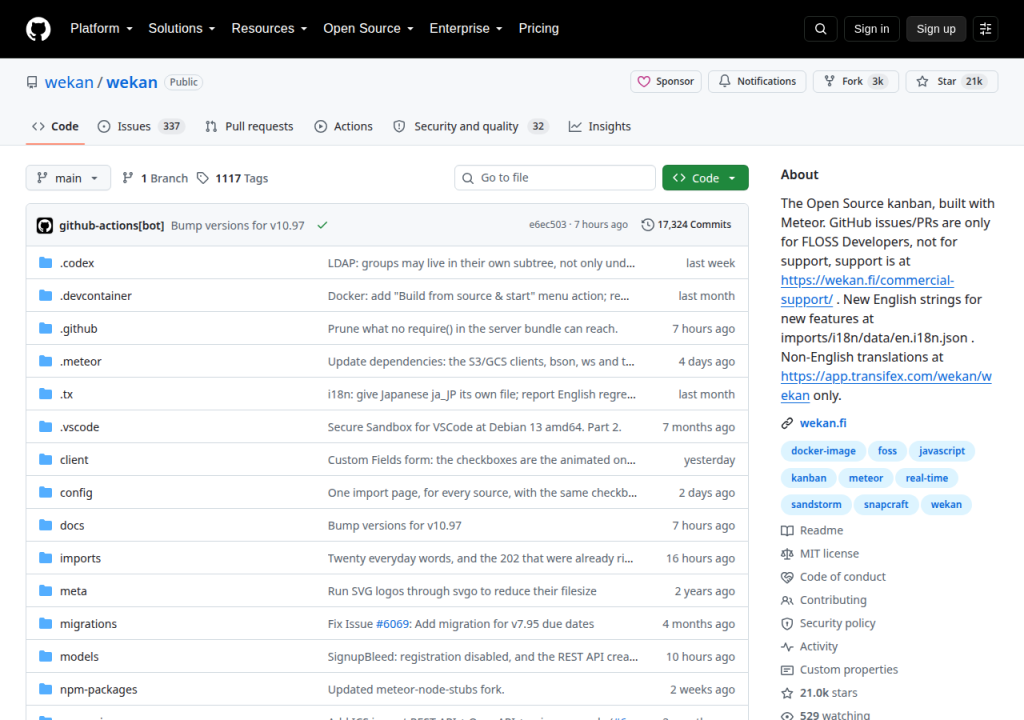Click the Sponsor heart icon

(x=644, y=82)
